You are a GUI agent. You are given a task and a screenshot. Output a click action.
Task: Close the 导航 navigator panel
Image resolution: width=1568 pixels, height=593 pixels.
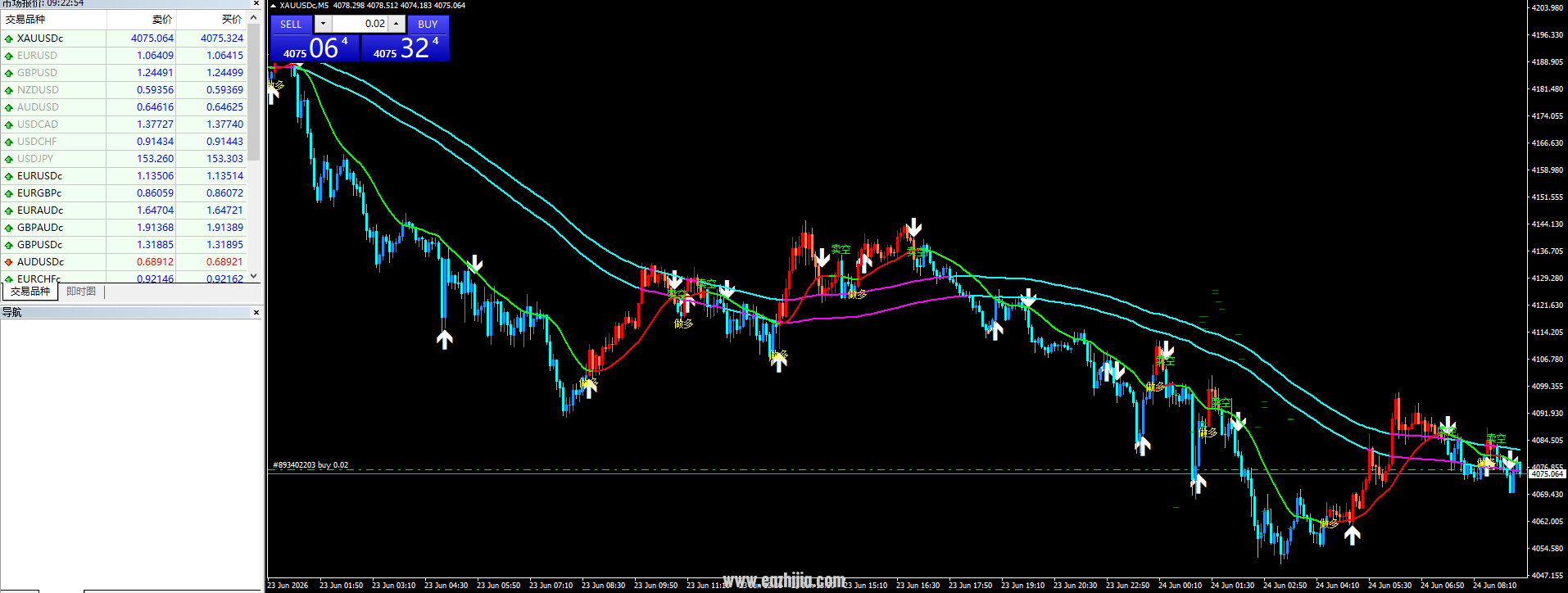256,312
